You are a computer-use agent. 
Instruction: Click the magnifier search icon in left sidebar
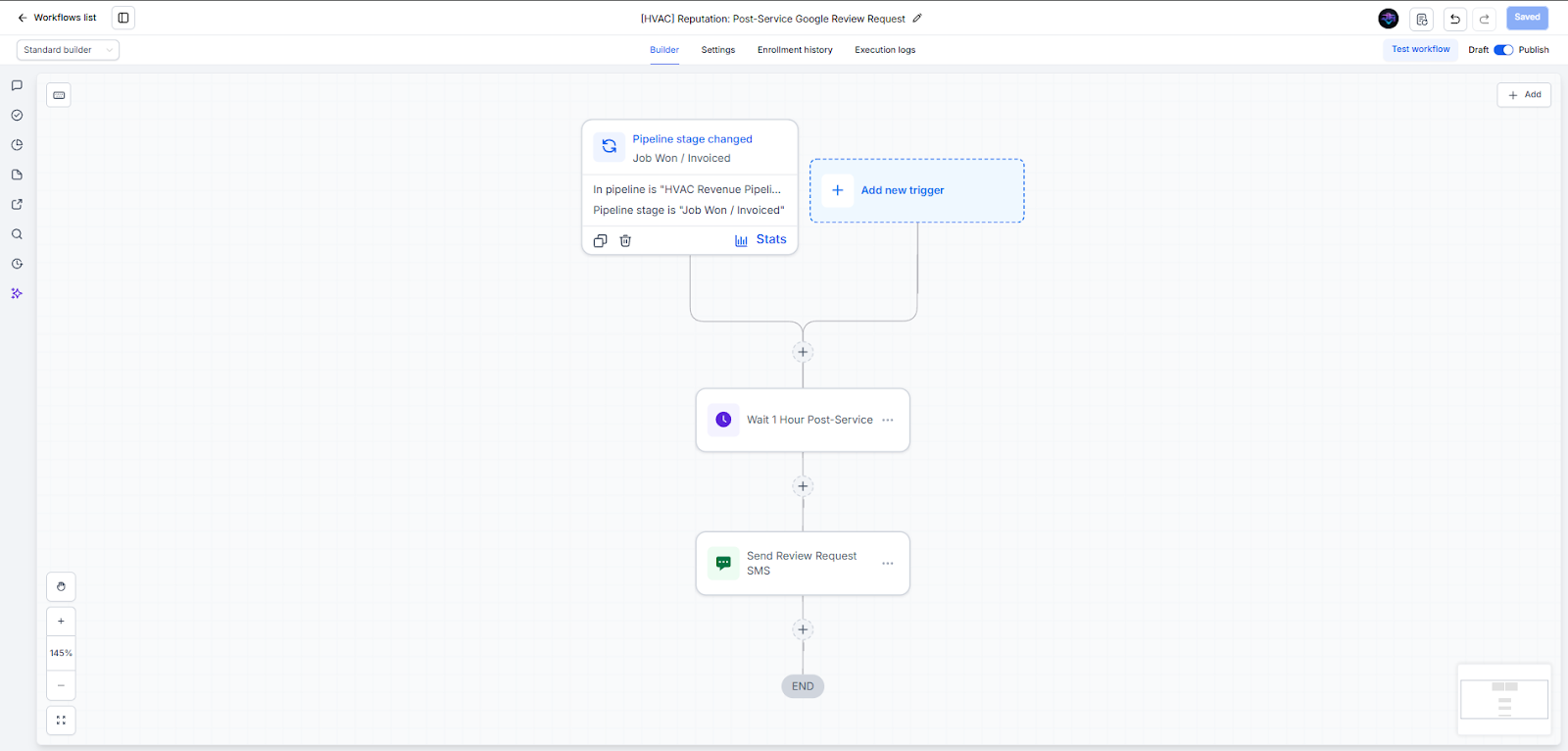17,234
